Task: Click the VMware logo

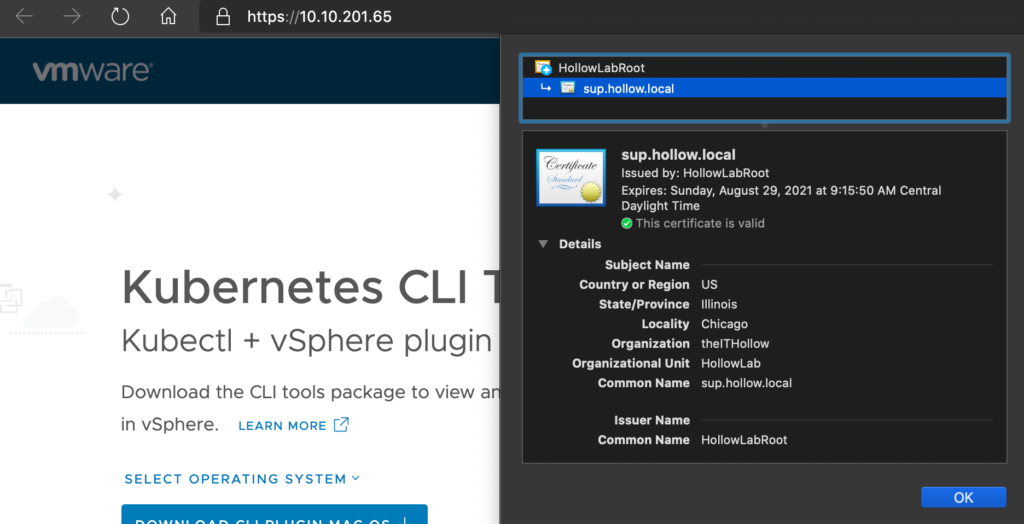Action: (x=91, y=71)
